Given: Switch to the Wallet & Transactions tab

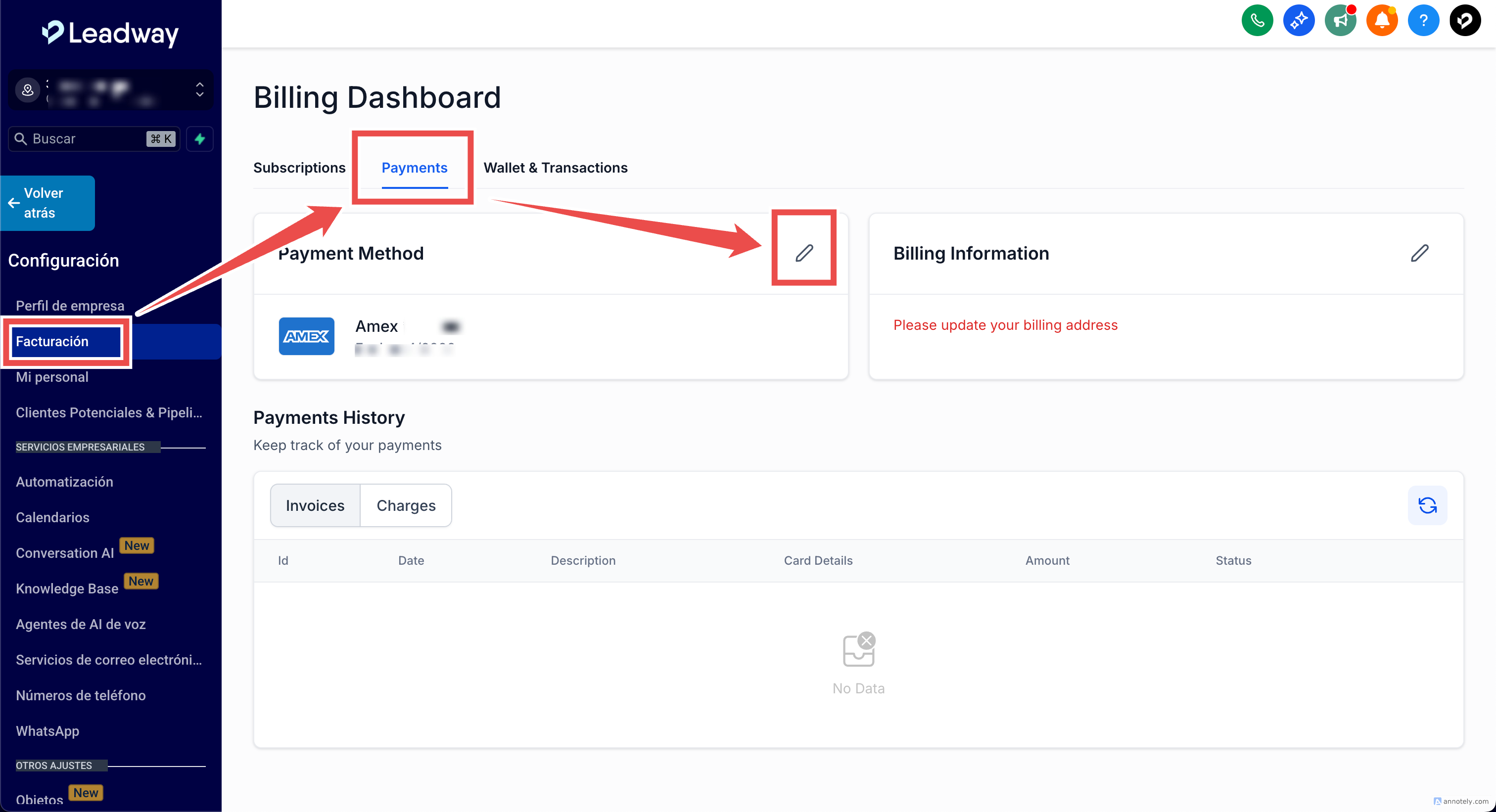Looking at the screenshot, I should click(x=555, y=168).
